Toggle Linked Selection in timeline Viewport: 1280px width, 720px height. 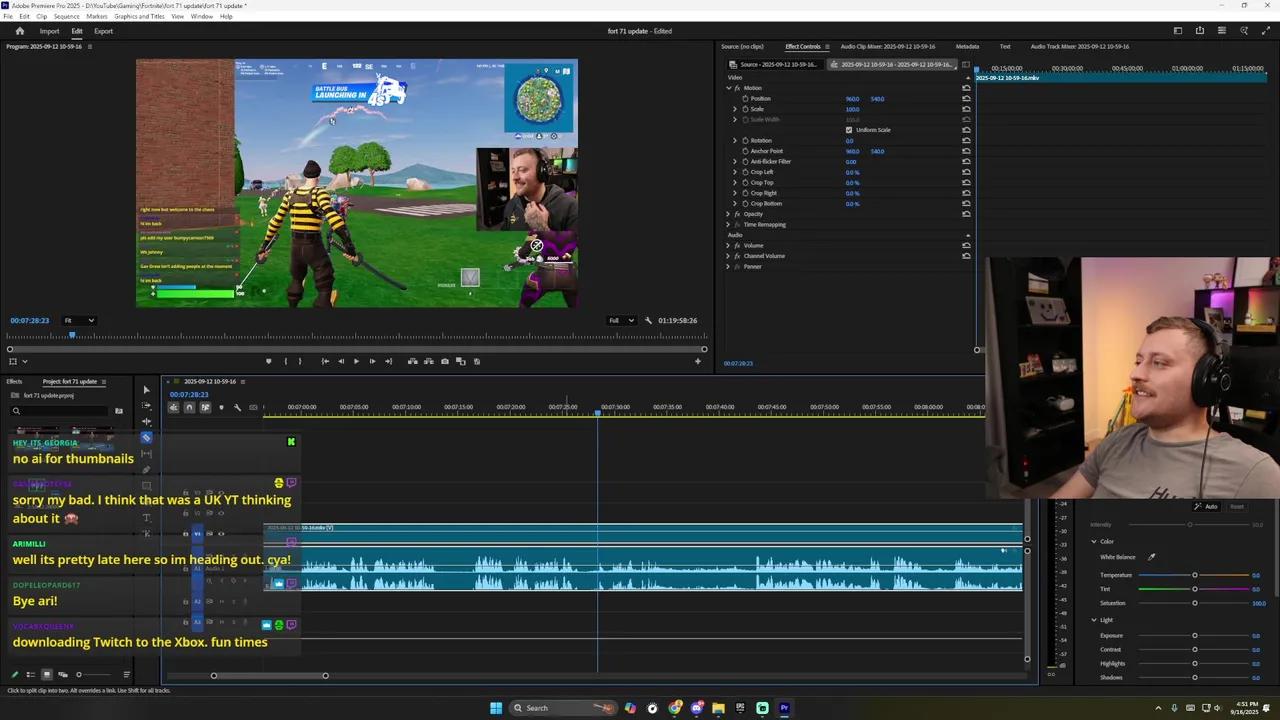205,407
